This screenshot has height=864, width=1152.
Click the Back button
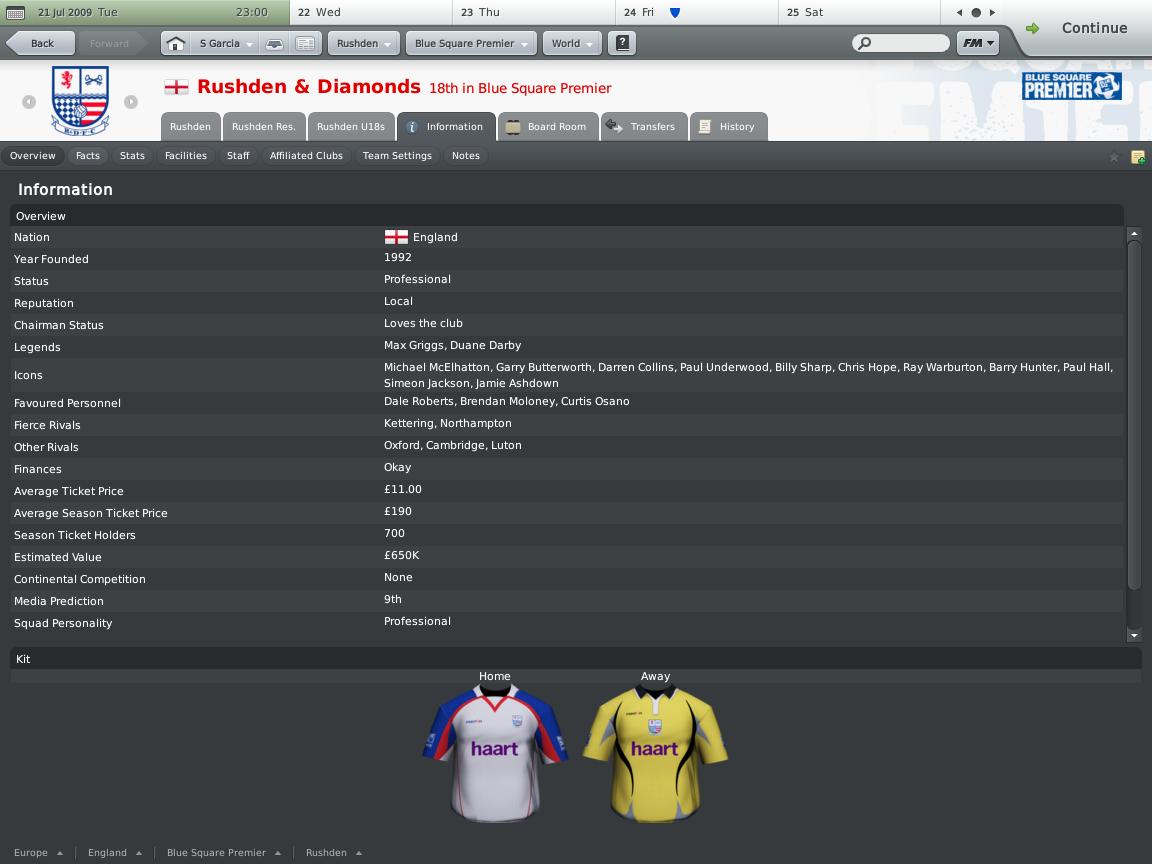click(40, 43)
